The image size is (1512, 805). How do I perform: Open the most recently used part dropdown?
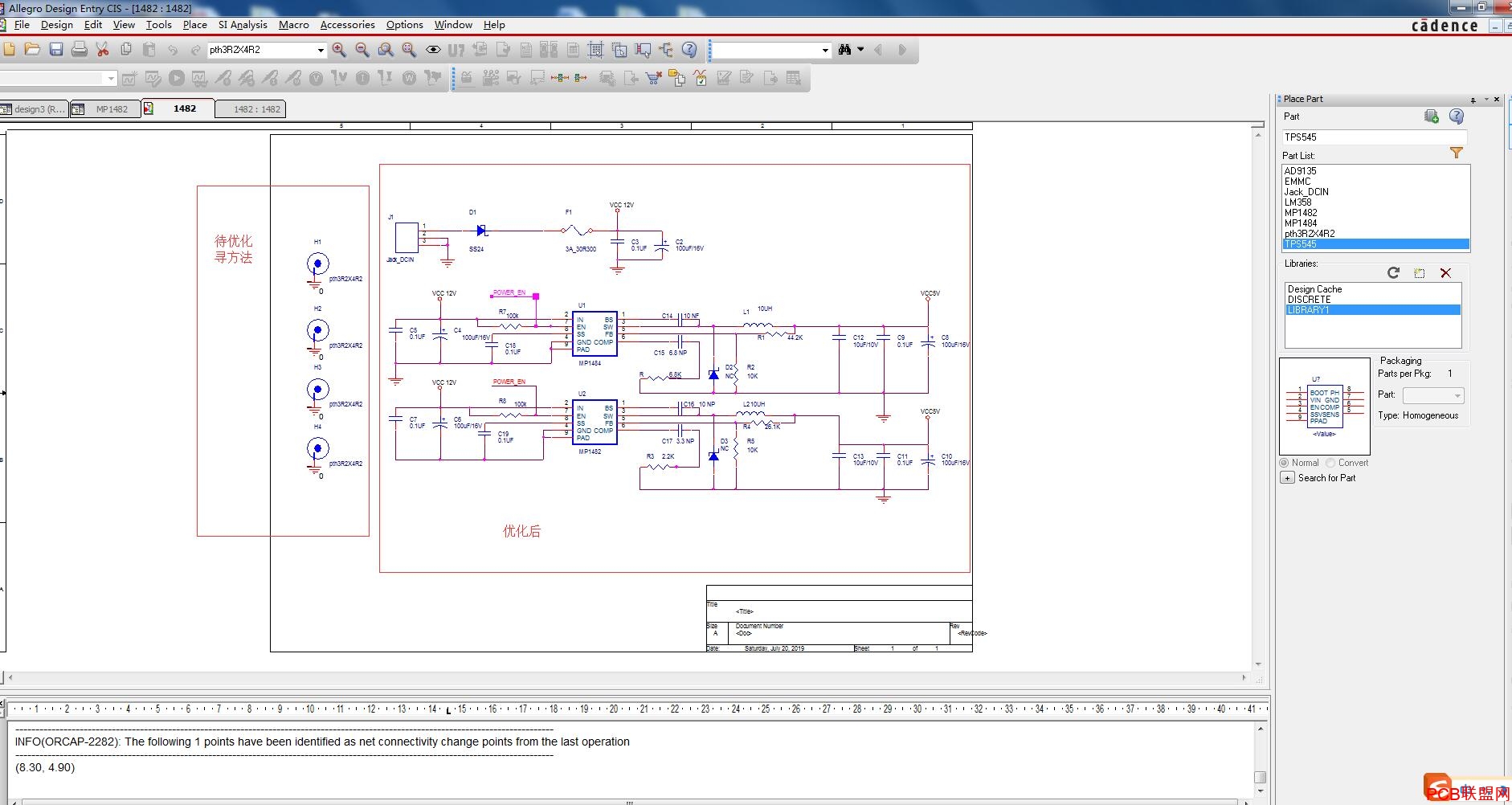[321, 50]
